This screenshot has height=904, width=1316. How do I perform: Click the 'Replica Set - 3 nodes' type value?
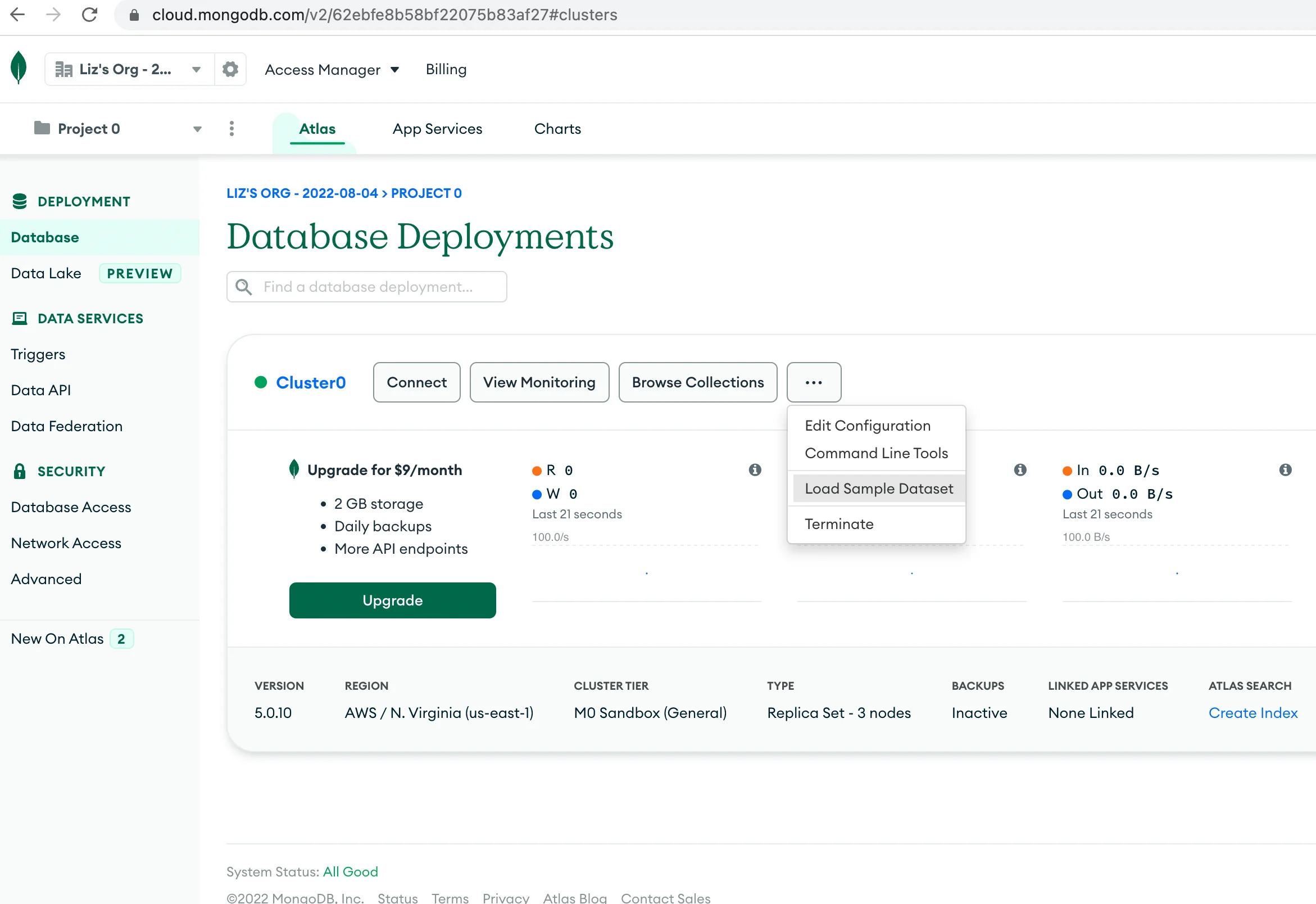(x=838, y=712)
